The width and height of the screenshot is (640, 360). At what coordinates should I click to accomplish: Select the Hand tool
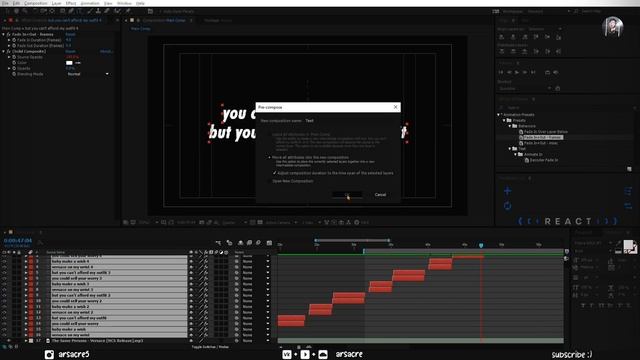click(x=17, y=11)
